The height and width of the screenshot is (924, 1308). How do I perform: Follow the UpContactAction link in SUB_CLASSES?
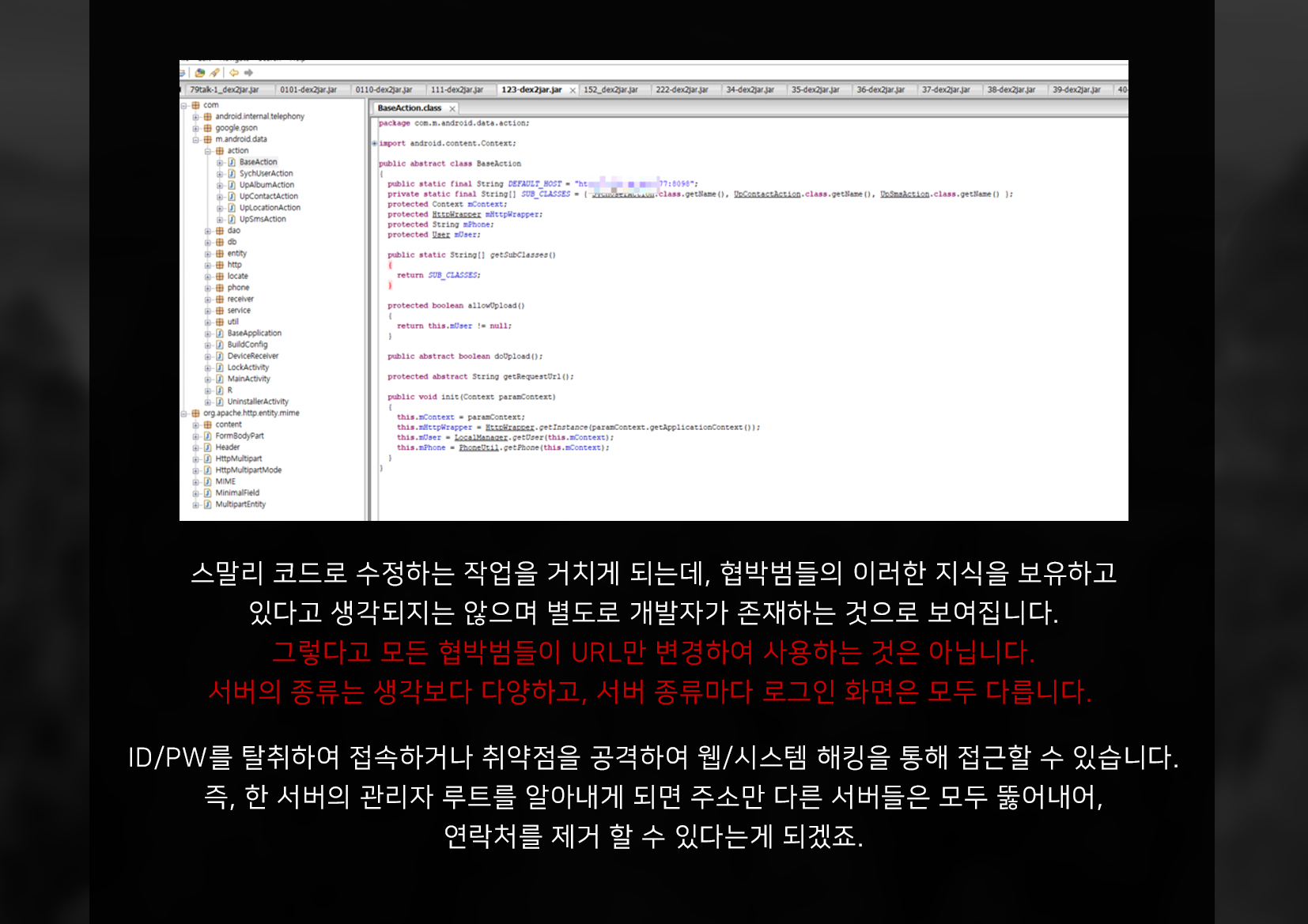tap(767, 194)
